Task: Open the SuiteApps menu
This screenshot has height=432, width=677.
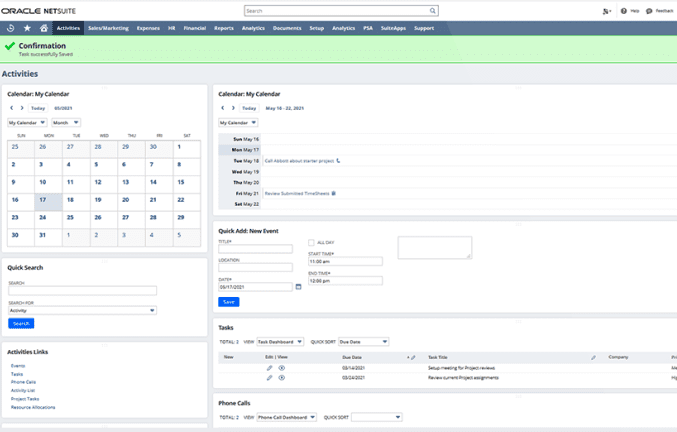Action: [392, 28]
